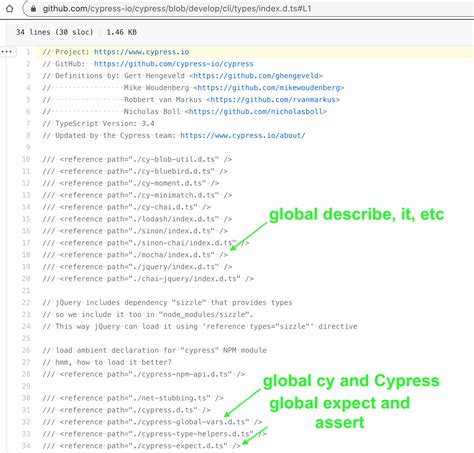Open the github.com/cypress-io/cypress link
The width and height of the screenshot is (474, 453).
[173, 64]
